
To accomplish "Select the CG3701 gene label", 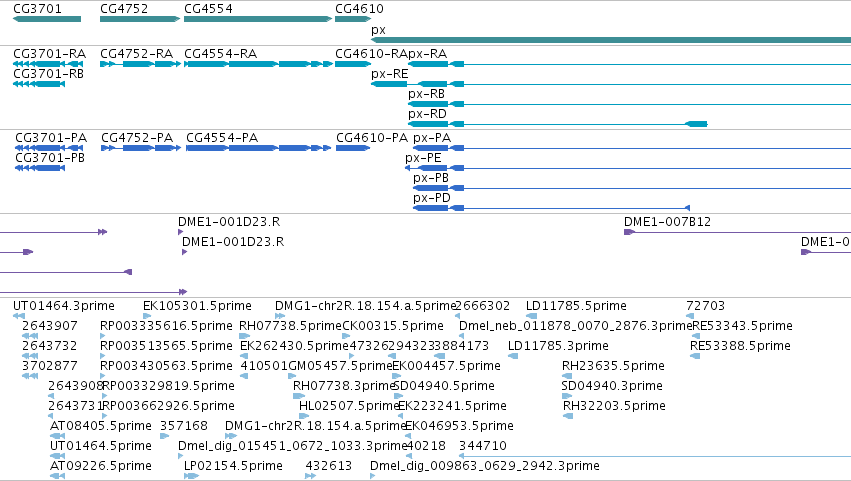I will pos(37,9).
